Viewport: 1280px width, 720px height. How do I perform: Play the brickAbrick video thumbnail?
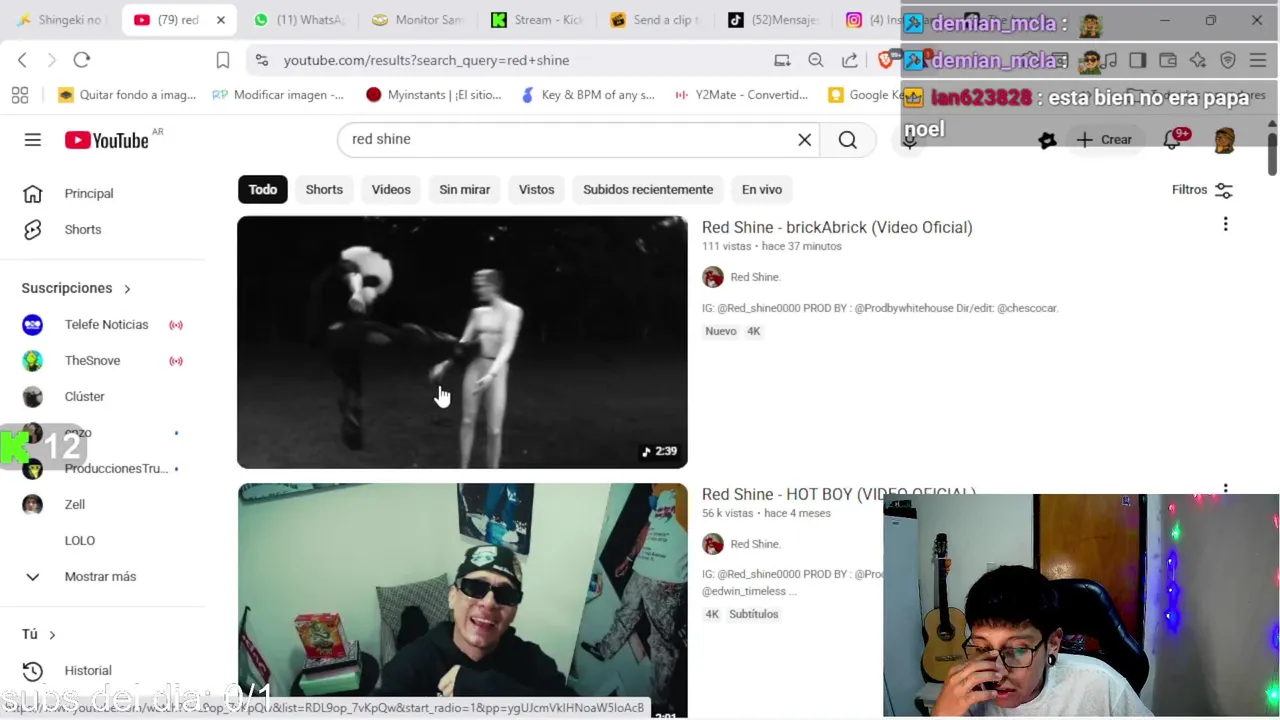click(x=462, y=342)
